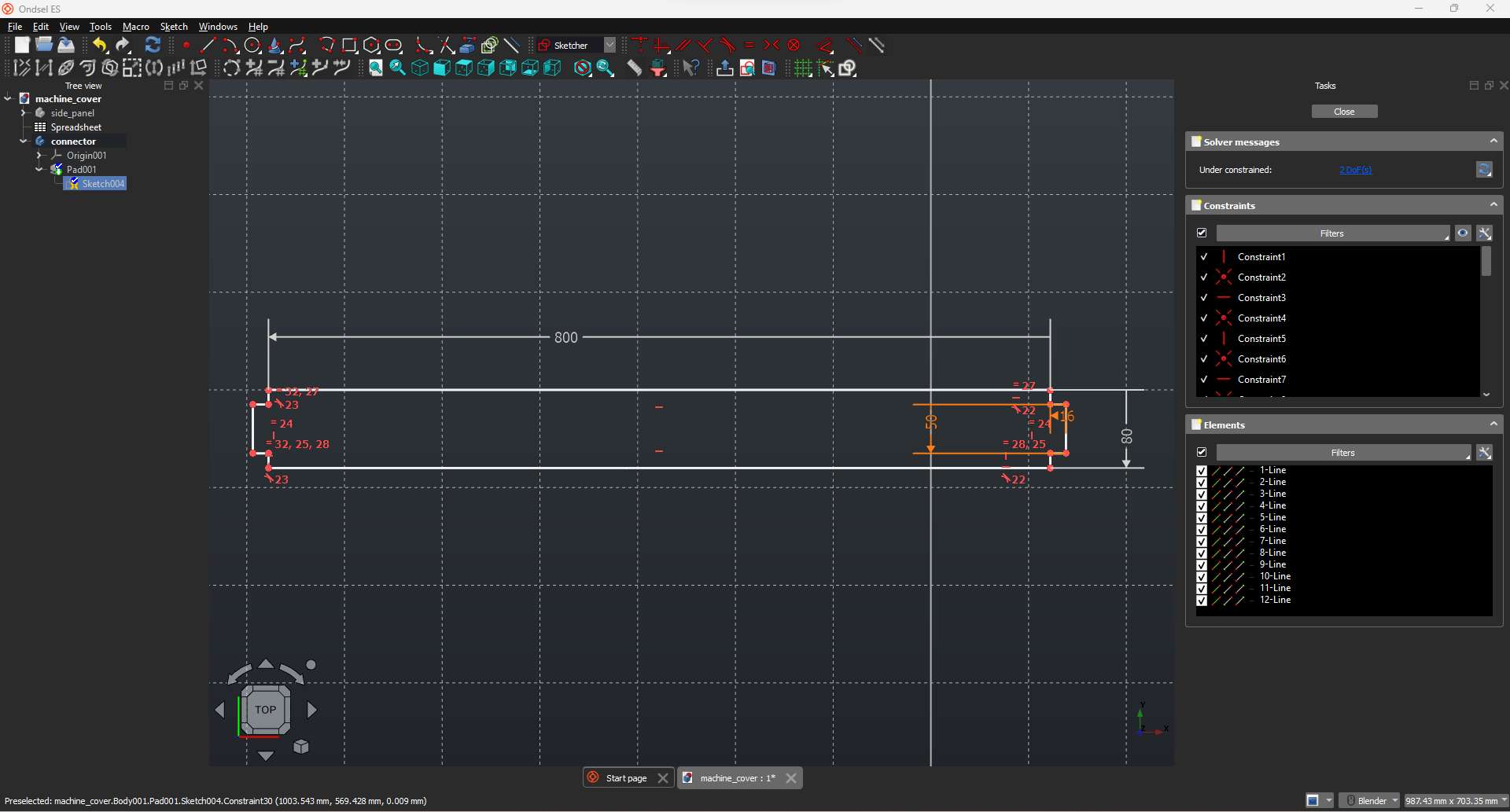Uncheck the Constraint4 checkmark
Screen dimensions: 1510x812
coord(1204,318)
